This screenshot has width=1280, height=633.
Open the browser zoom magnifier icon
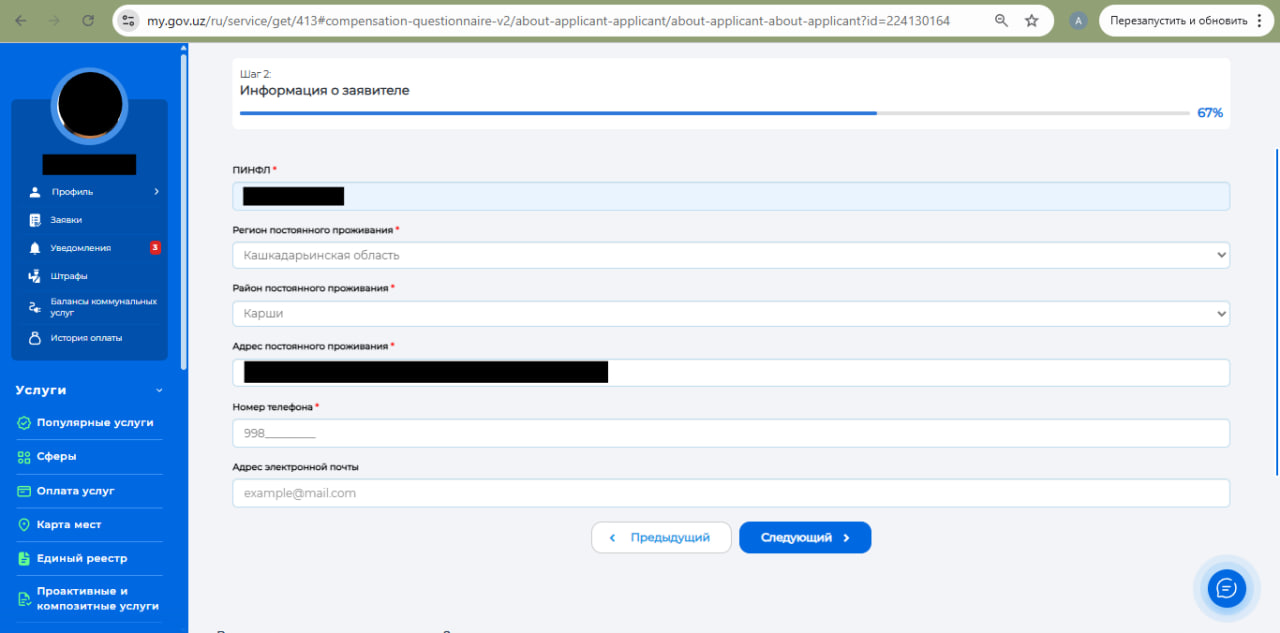point(1001,20)
